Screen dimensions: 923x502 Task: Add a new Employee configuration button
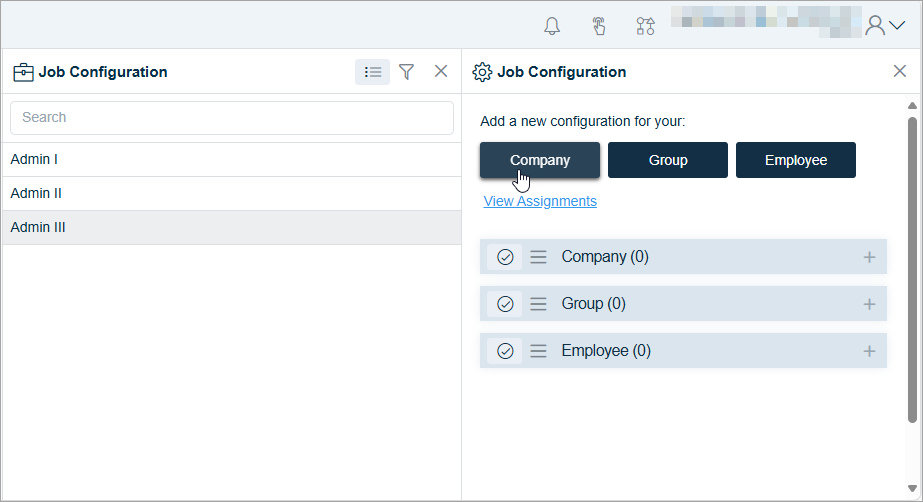(796, 160)
